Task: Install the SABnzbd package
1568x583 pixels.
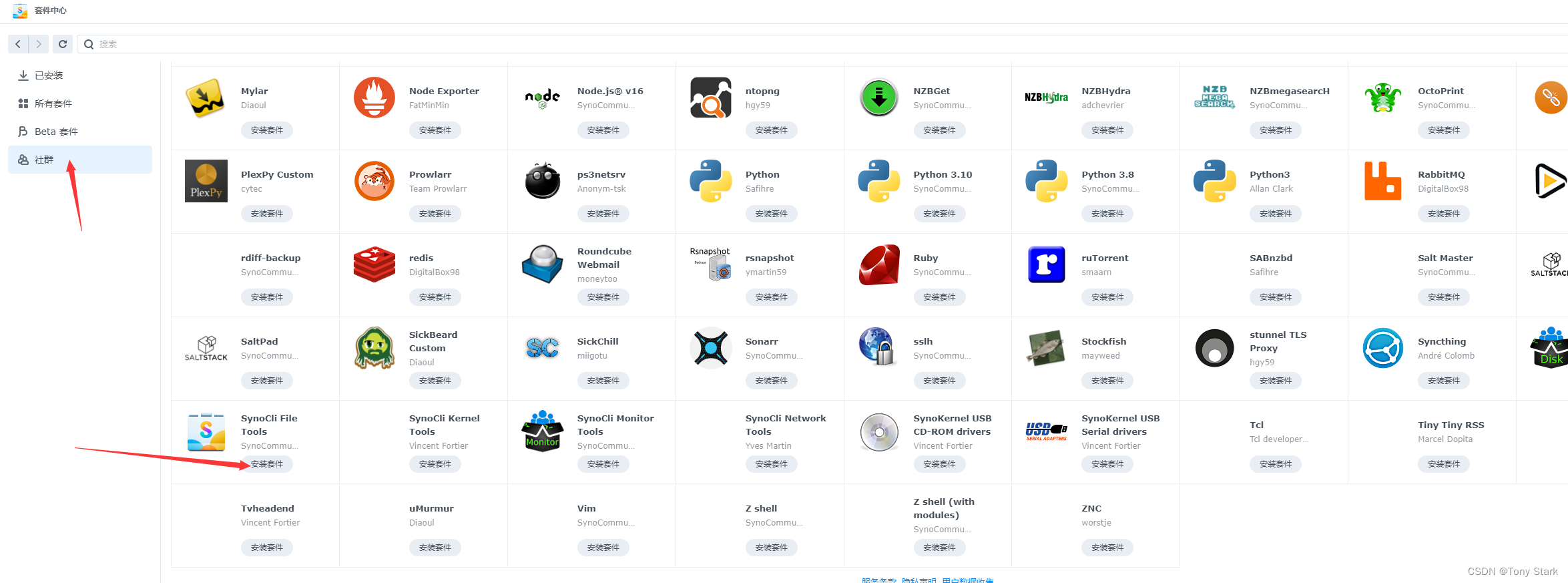Action: click(x=1276, y=297)
